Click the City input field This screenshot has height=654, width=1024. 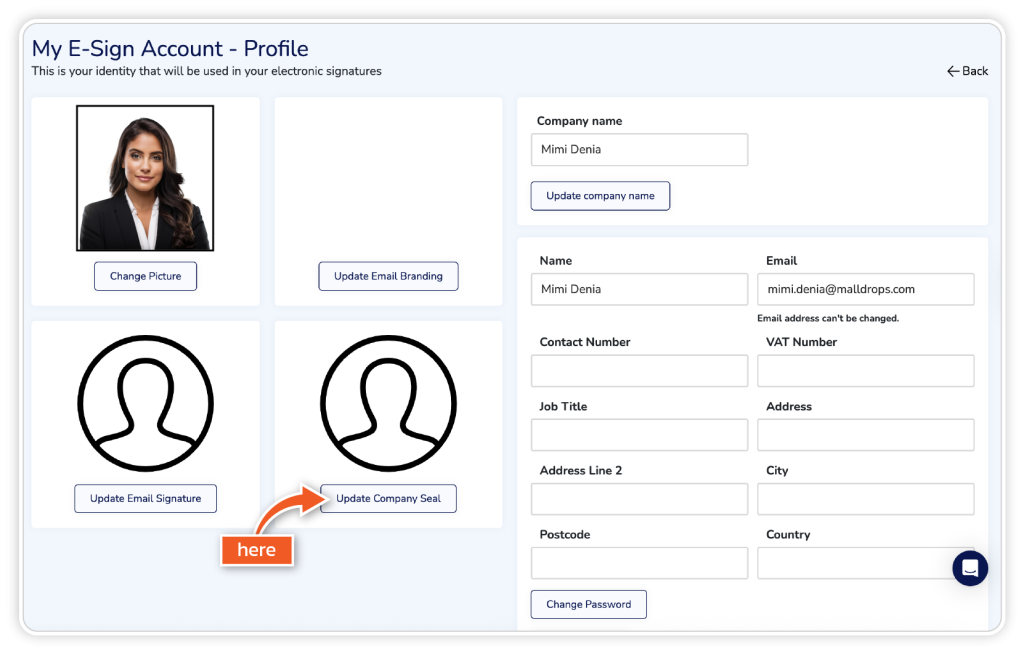coord(865,499)
